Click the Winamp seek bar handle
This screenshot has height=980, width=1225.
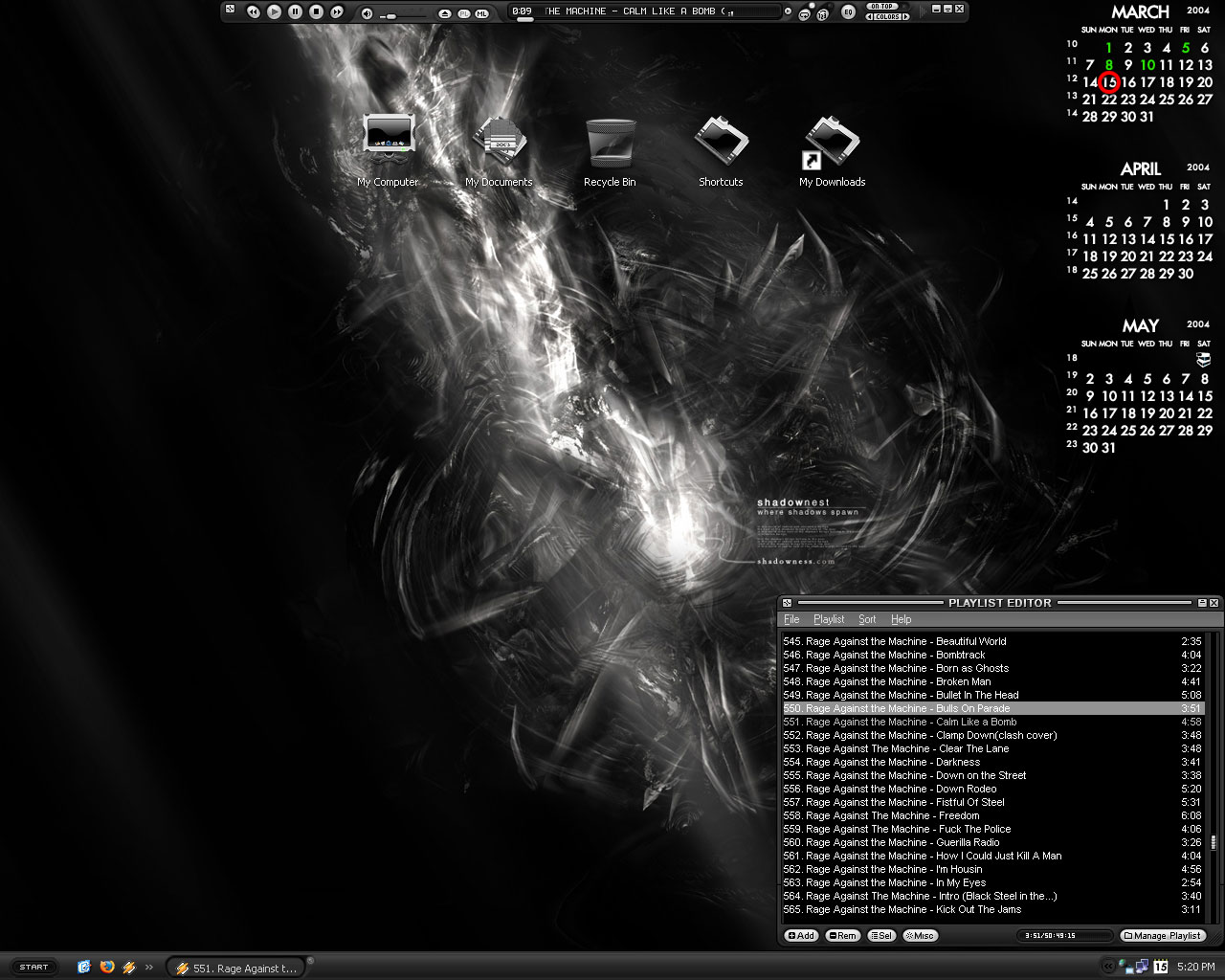pos(524,19)
